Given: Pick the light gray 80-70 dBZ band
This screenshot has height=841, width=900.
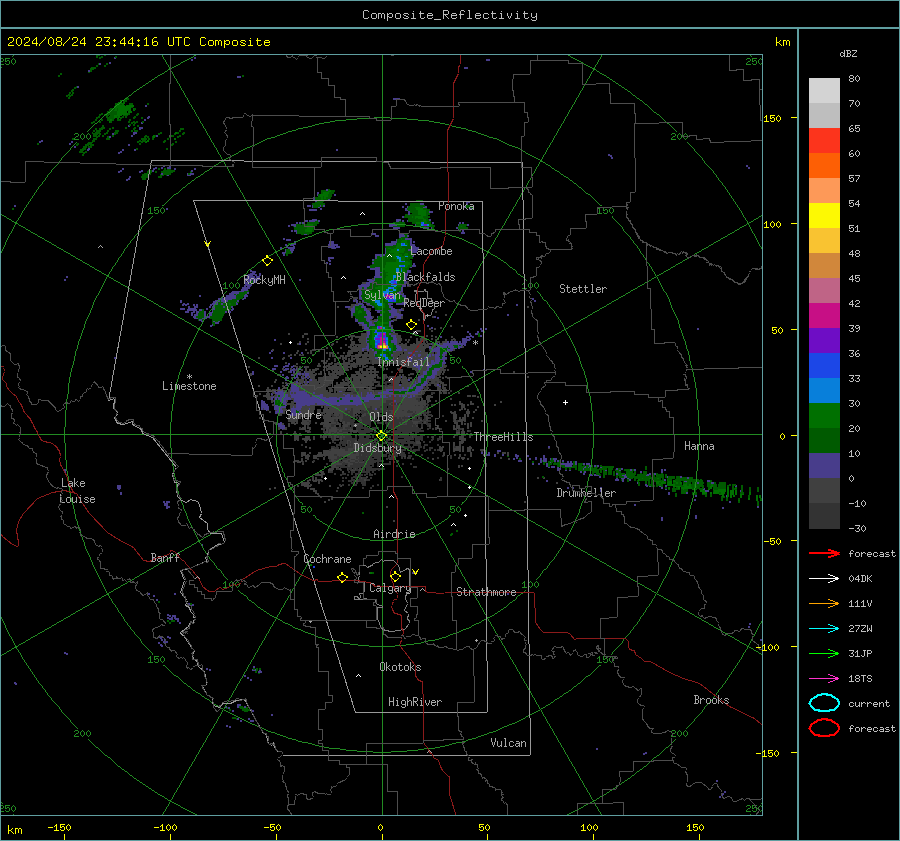Looking at the screenshot, I should tap(824, 91).
